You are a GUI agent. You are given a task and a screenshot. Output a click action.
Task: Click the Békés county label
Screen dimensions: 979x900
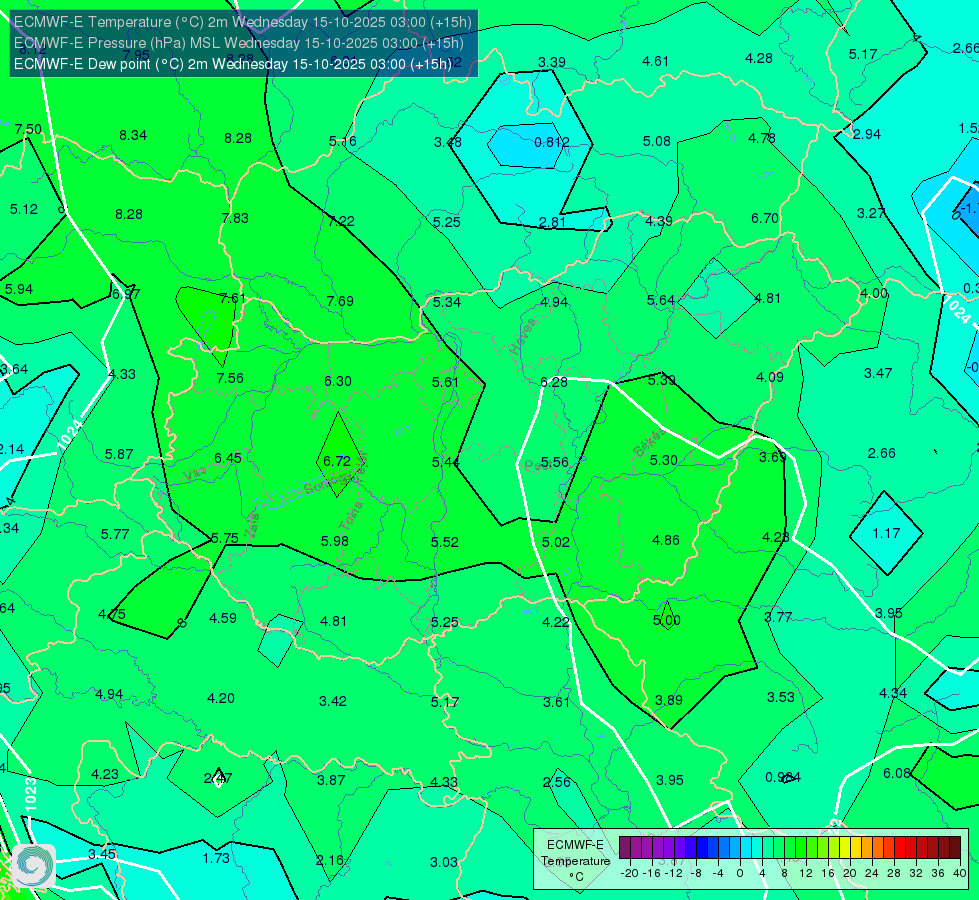[x=648, y=443]
